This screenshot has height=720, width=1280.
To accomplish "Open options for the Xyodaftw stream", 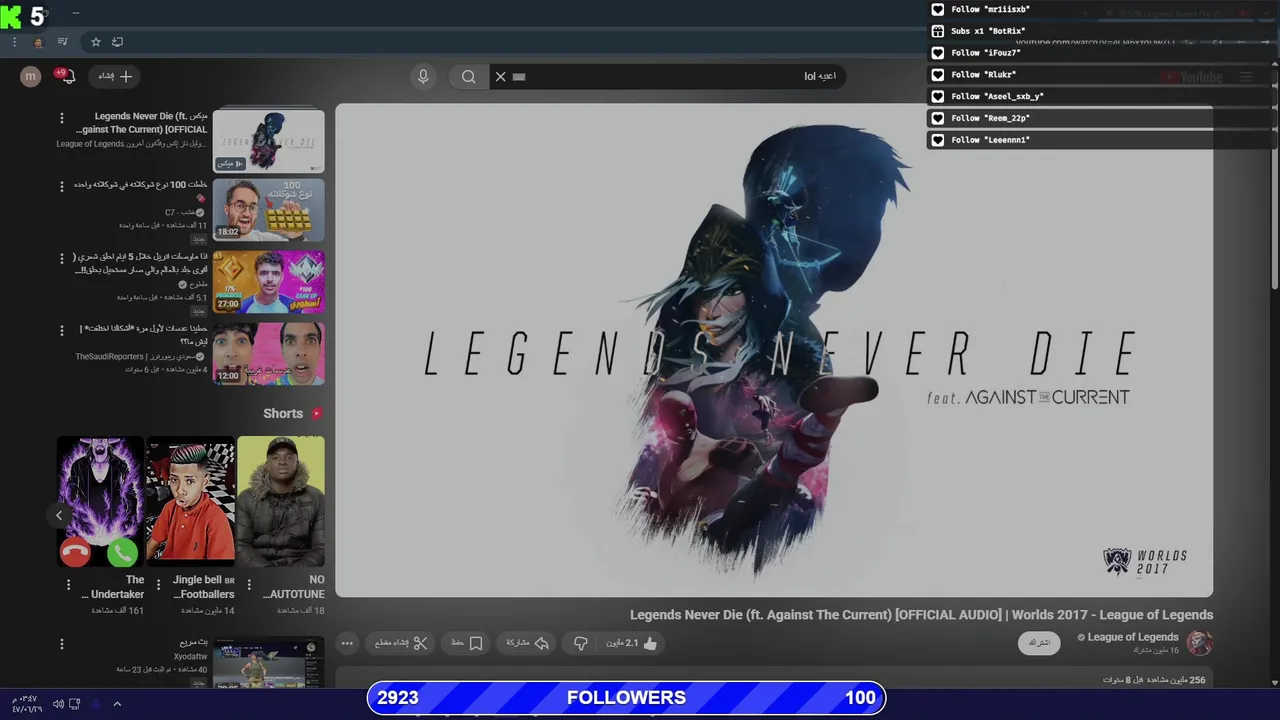I will pyautogui.click(x=62, y=645).
